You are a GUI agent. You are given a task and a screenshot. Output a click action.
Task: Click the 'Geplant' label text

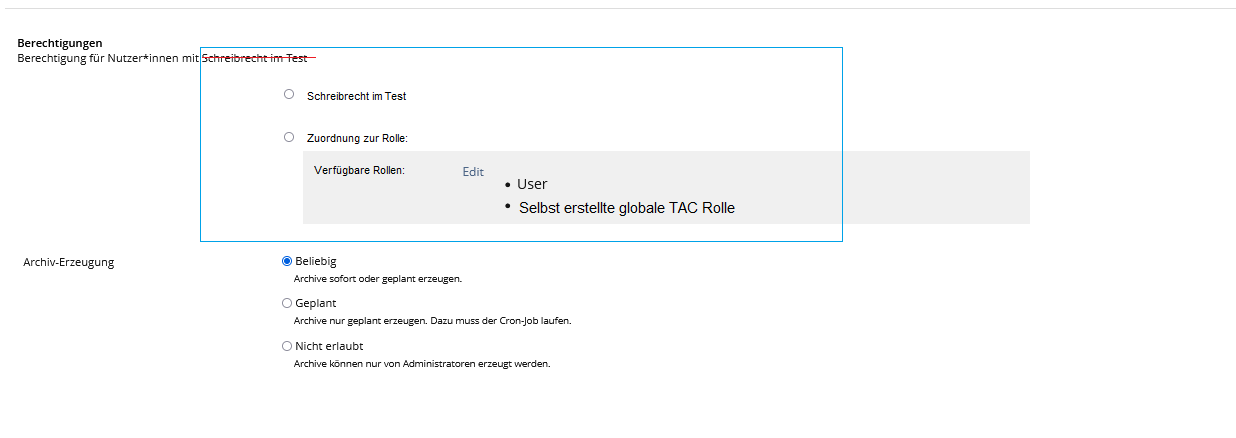(x=315, y=303)
